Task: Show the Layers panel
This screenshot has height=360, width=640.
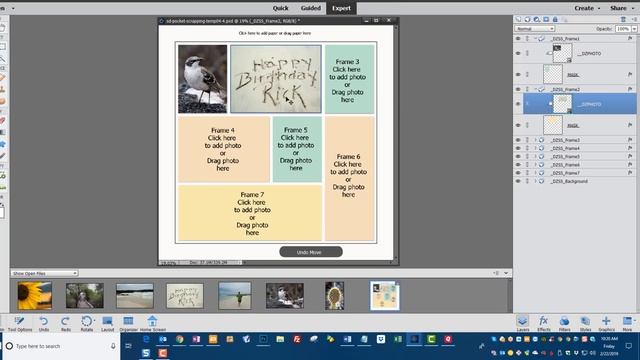Action: point(522,323)
